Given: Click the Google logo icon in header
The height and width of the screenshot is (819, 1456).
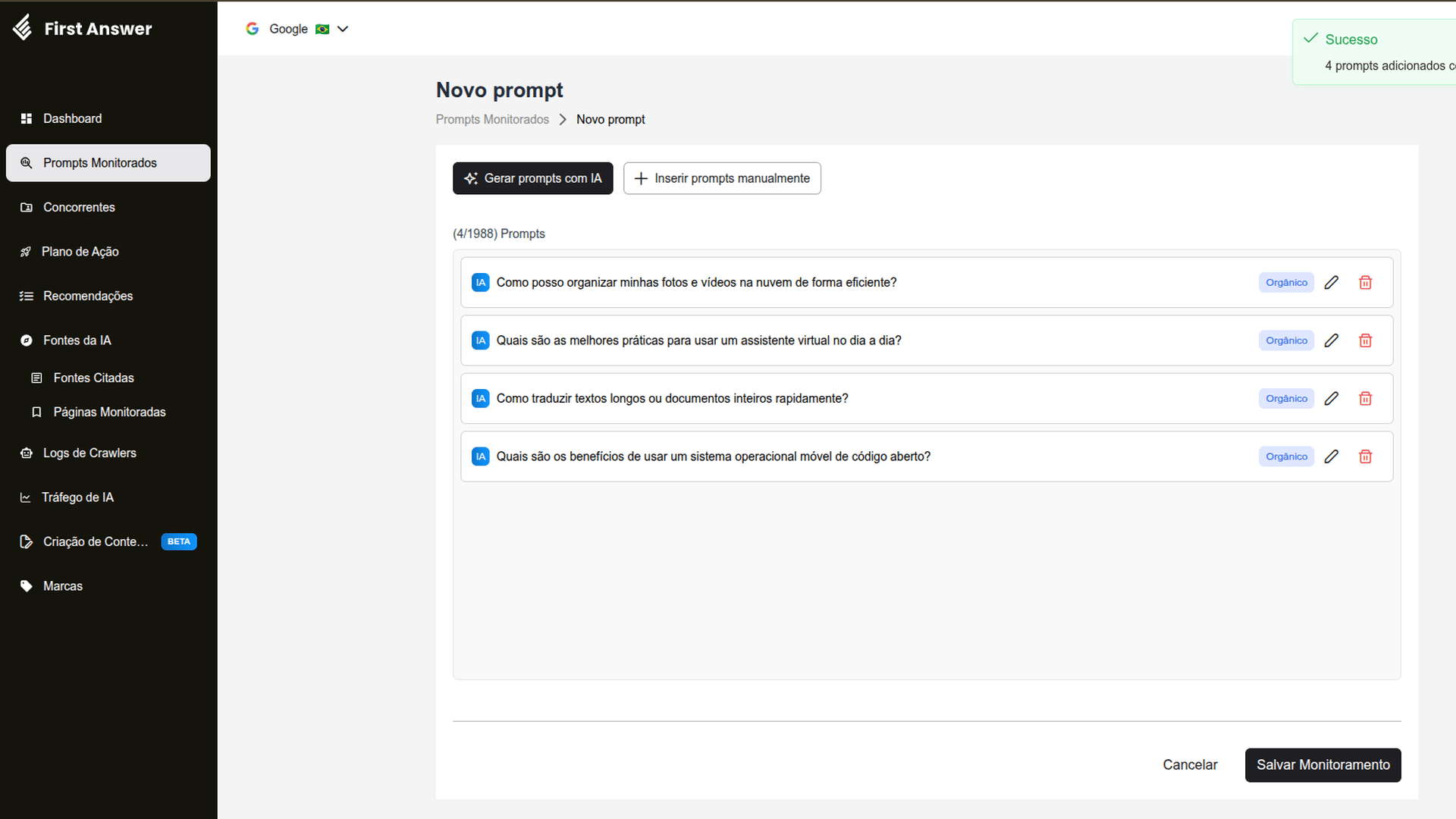Looking at the screenshot, I should point(253,29).
